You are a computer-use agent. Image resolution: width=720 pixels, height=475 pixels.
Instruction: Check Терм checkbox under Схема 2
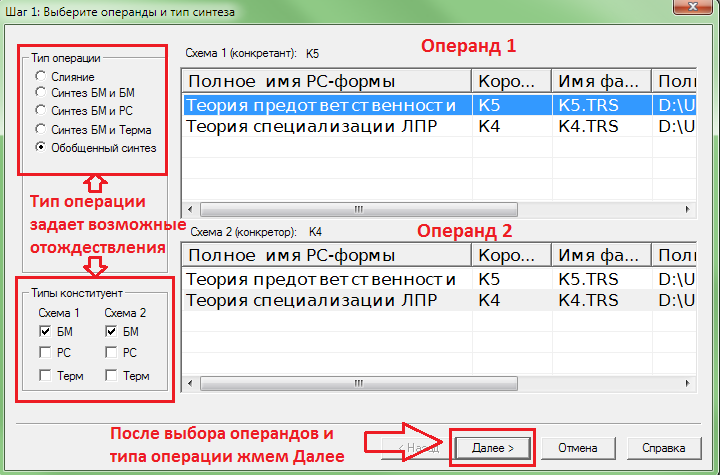(x=112, y=375)
